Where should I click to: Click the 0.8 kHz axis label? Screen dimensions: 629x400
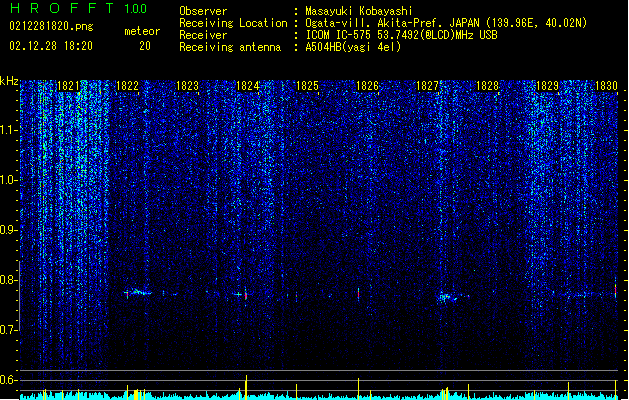9,280
